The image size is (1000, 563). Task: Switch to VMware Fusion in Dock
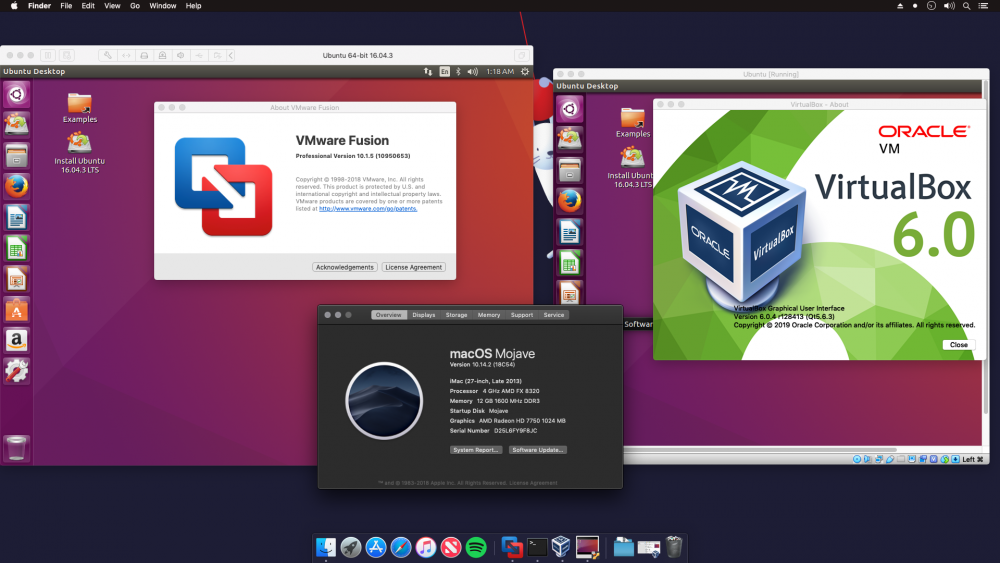click(x=511, y=547)
